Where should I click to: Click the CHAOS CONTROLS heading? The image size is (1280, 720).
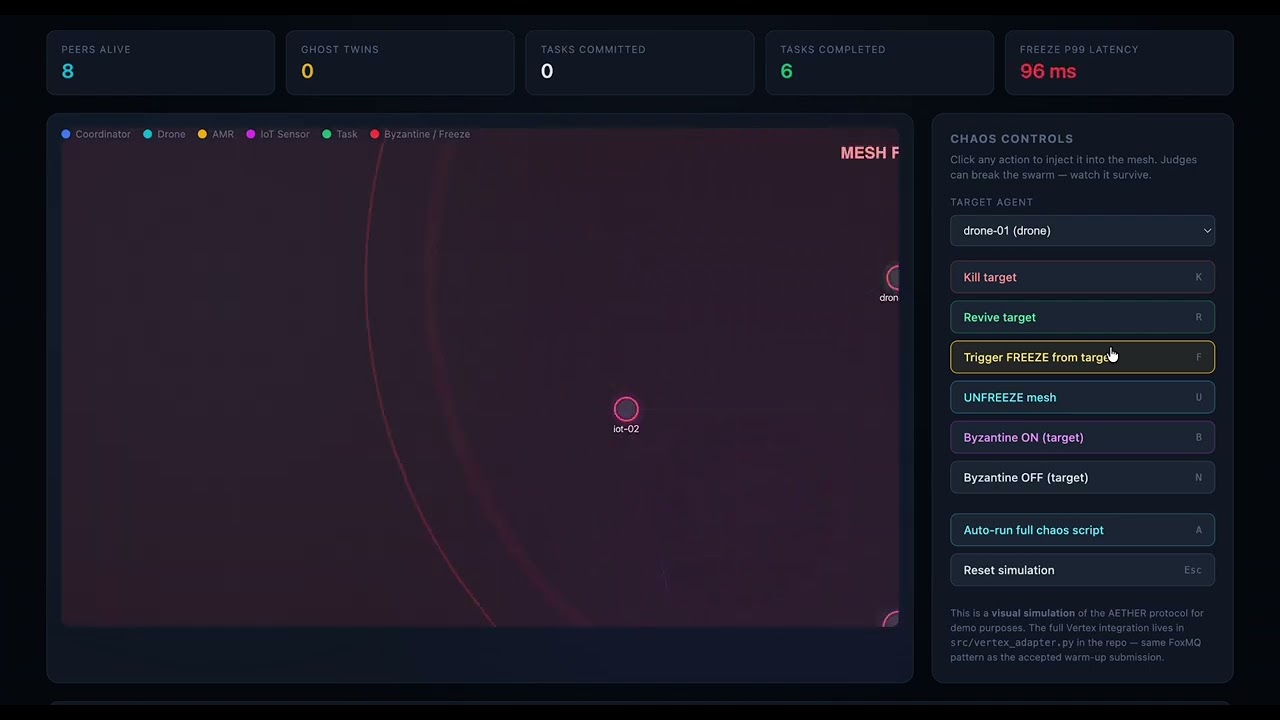click(x=1012, y=139)
